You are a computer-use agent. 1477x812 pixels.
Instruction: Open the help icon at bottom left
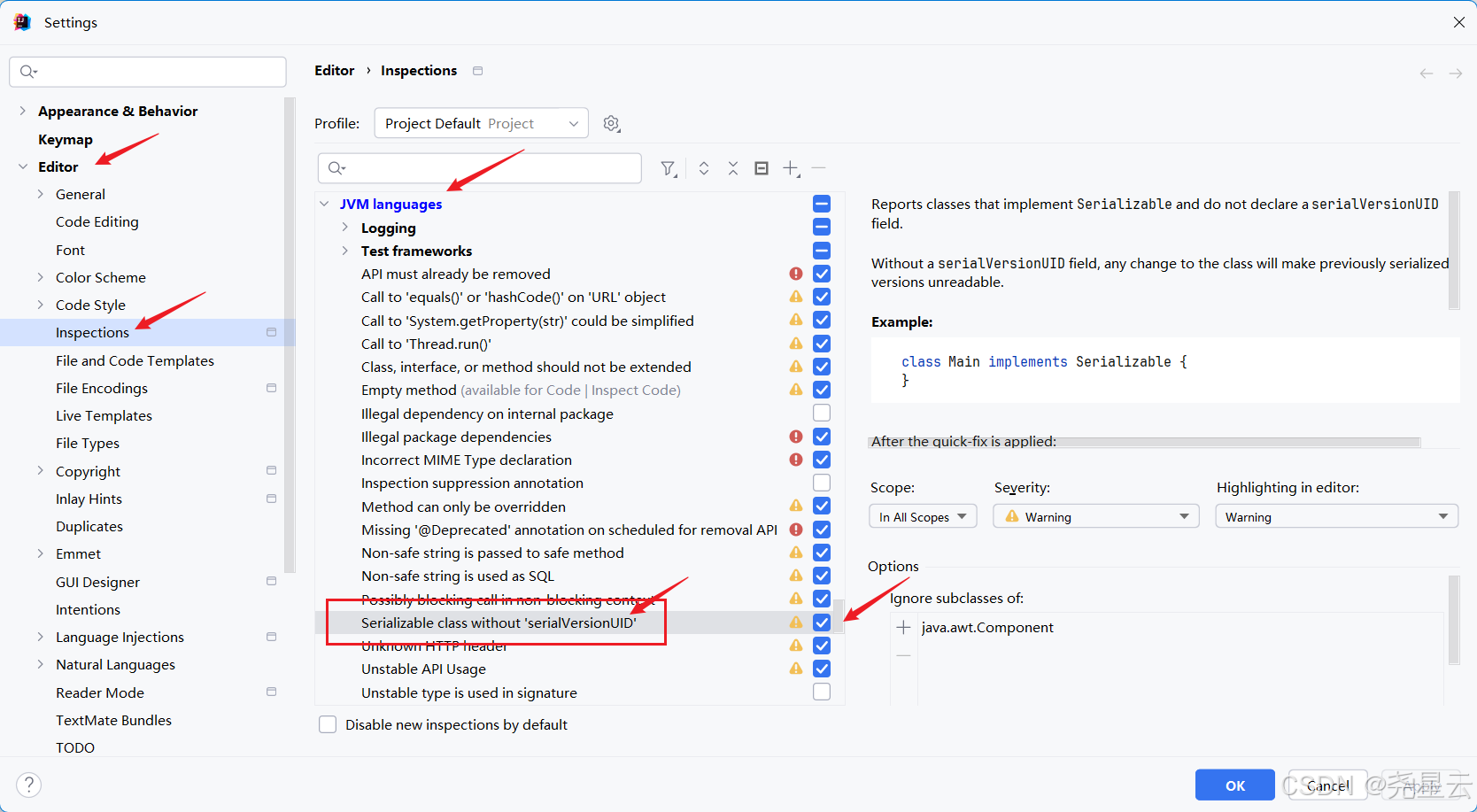coord(28,784)
